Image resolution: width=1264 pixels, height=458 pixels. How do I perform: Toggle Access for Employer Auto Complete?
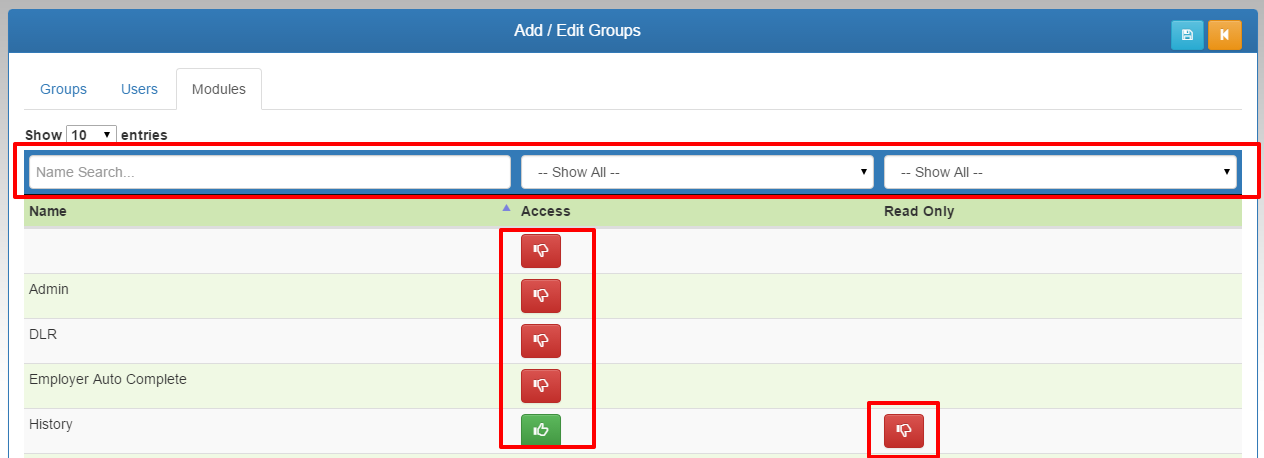[541, 386]
